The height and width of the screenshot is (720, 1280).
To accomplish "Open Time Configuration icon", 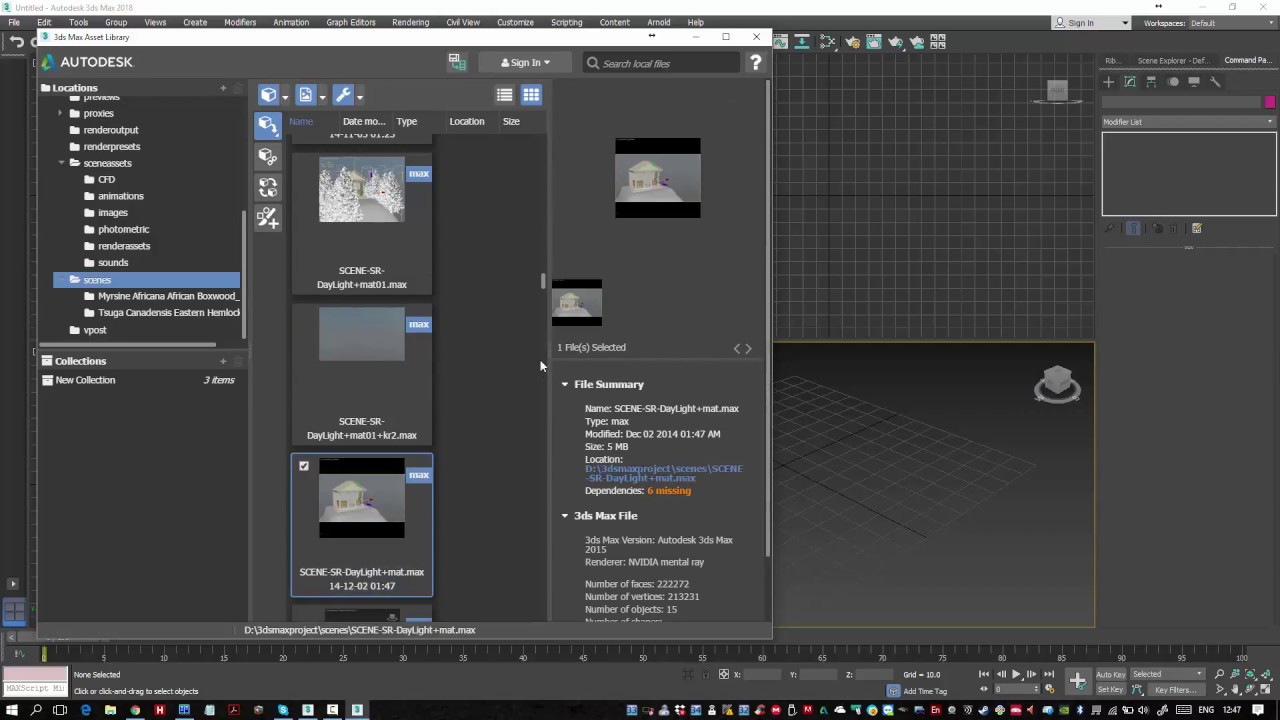I will [x=1050, y=689].
